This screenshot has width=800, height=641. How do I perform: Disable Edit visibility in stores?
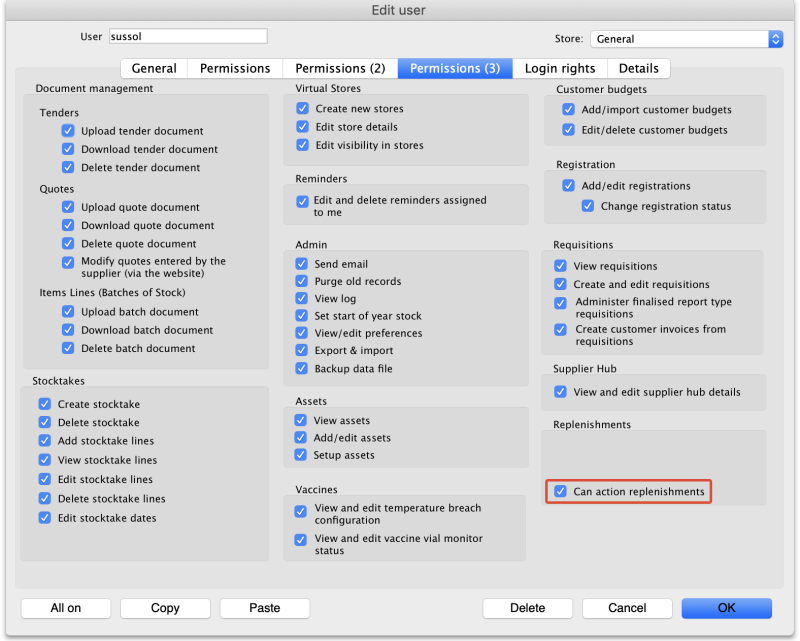302,145
